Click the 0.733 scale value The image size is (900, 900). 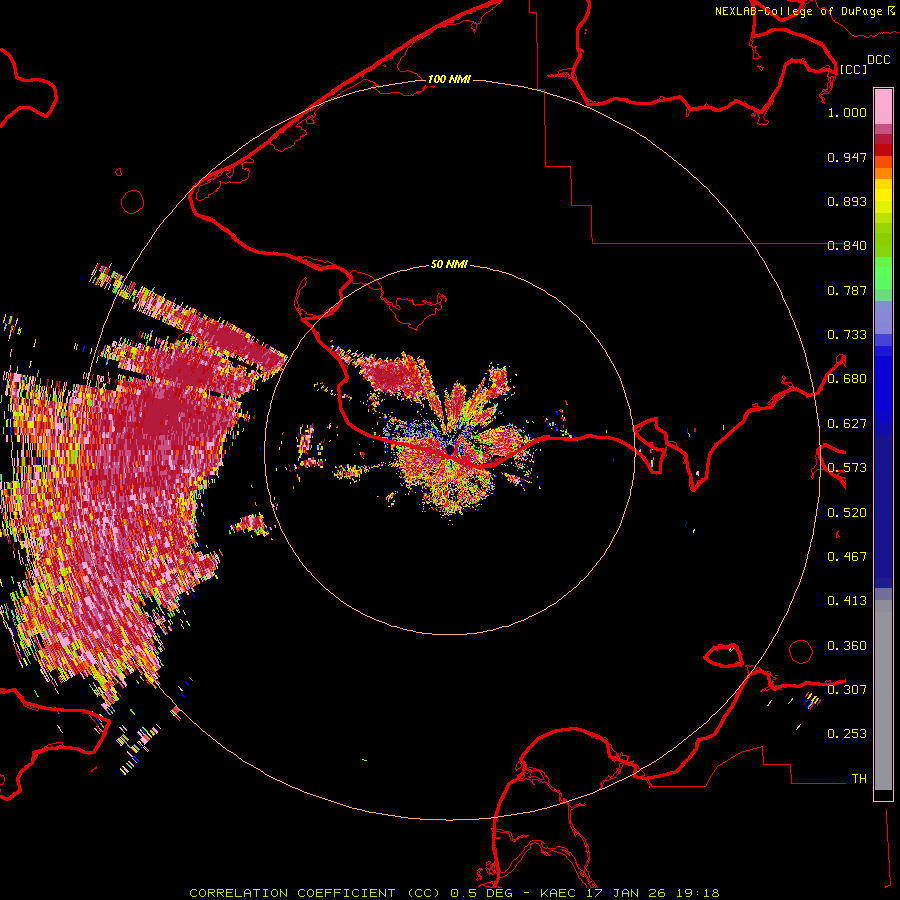click(847, 335)
